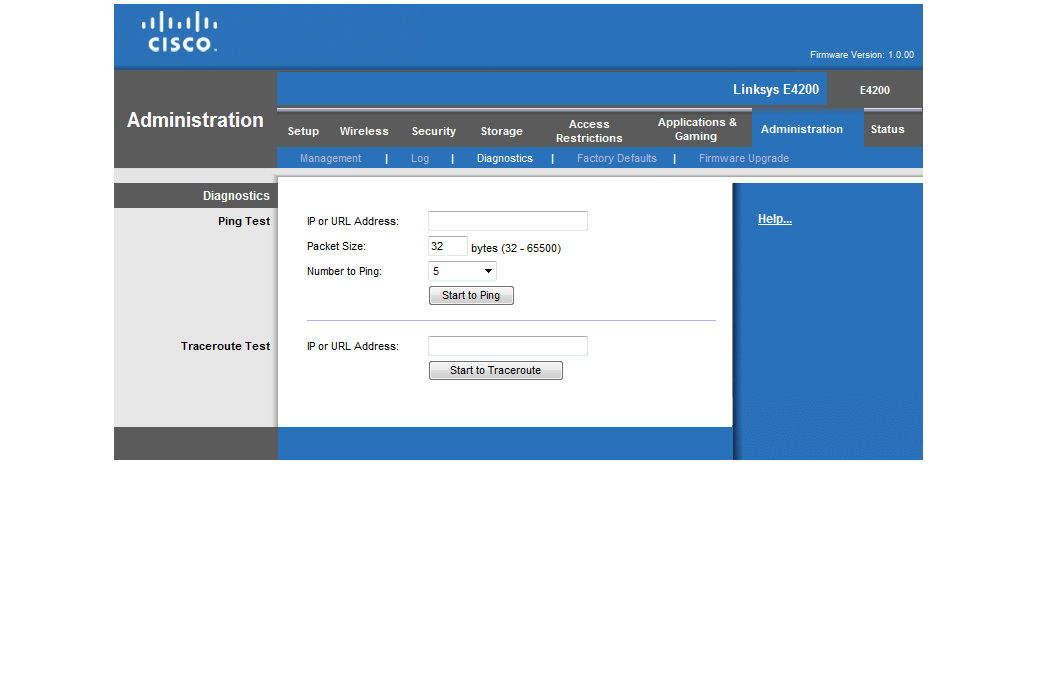The width and height of the screenshot is (1040, 690).
Task: Select the Diagnostics sub-menu
Action: click(504, 158)
